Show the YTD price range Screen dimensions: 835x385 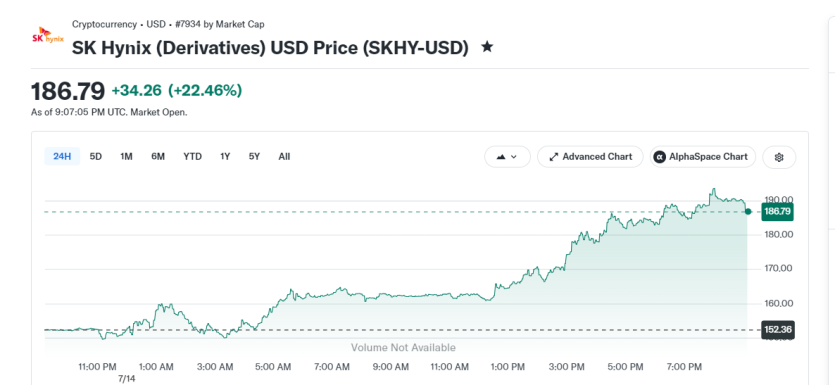click(193, 157)
